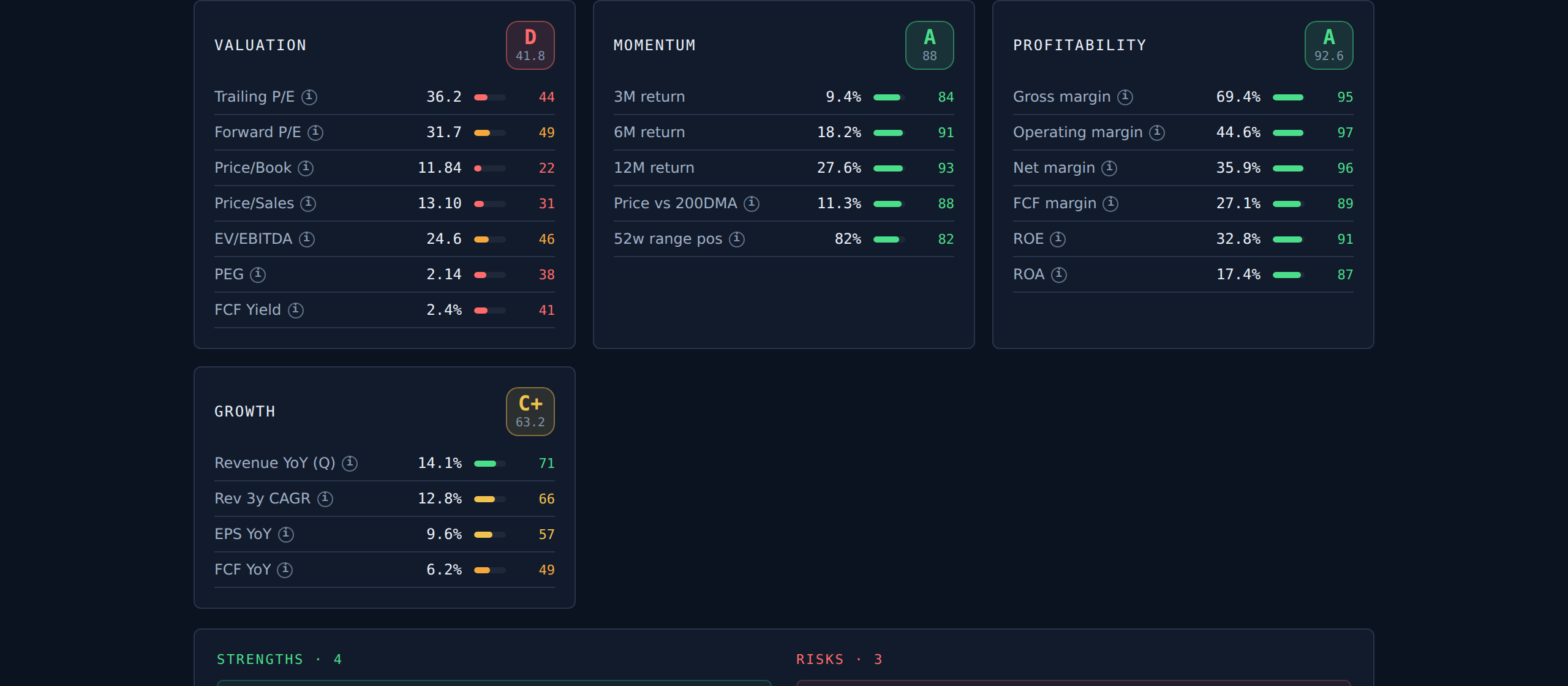Click info icon beside Gross margin
Image resolution: width=1568 pixels, height=686 pixels.
pos(1125,97)
